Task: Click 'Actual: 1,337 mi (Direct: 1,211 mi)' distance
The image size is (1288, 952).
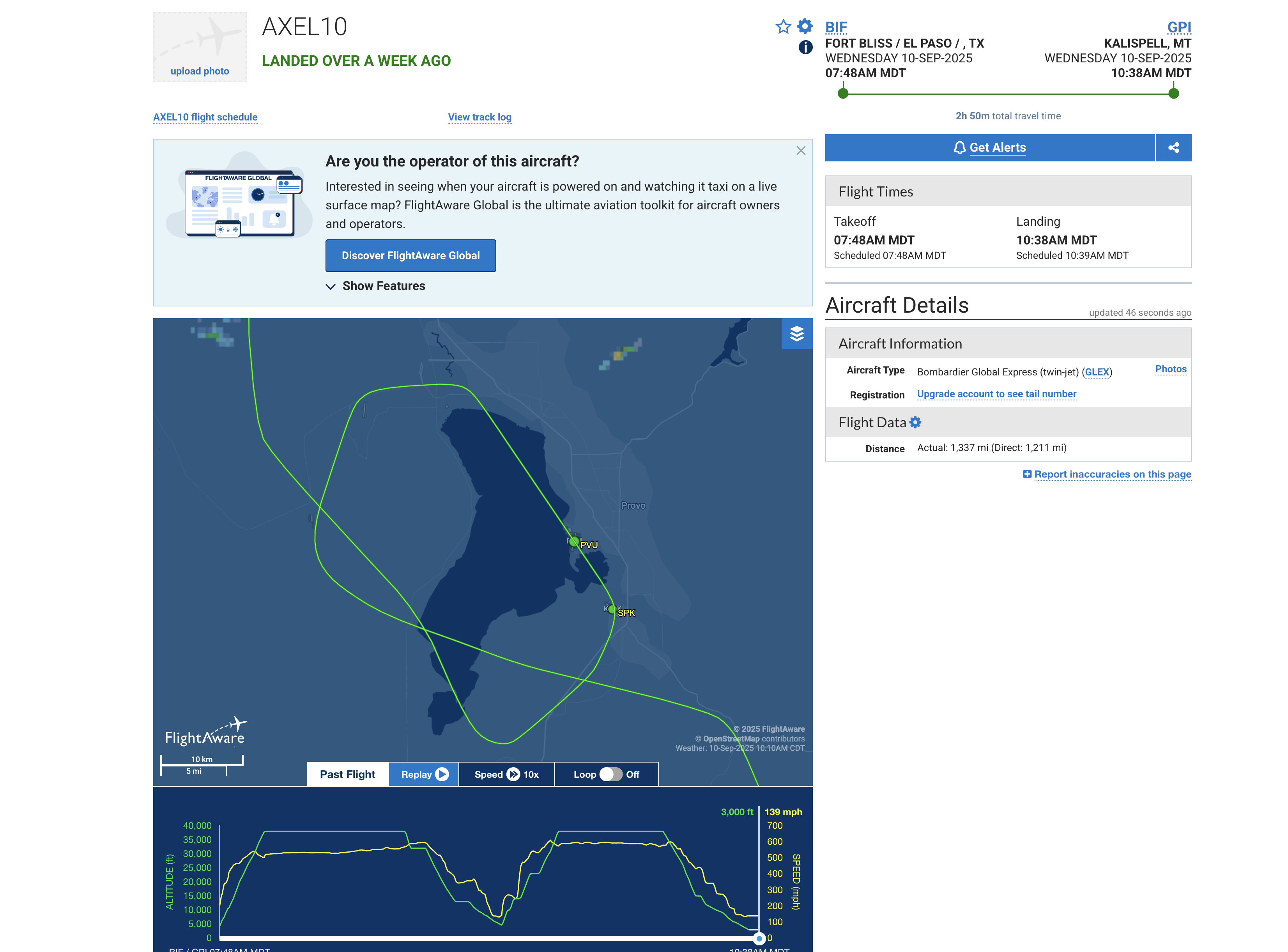Action: click(991, 448)
